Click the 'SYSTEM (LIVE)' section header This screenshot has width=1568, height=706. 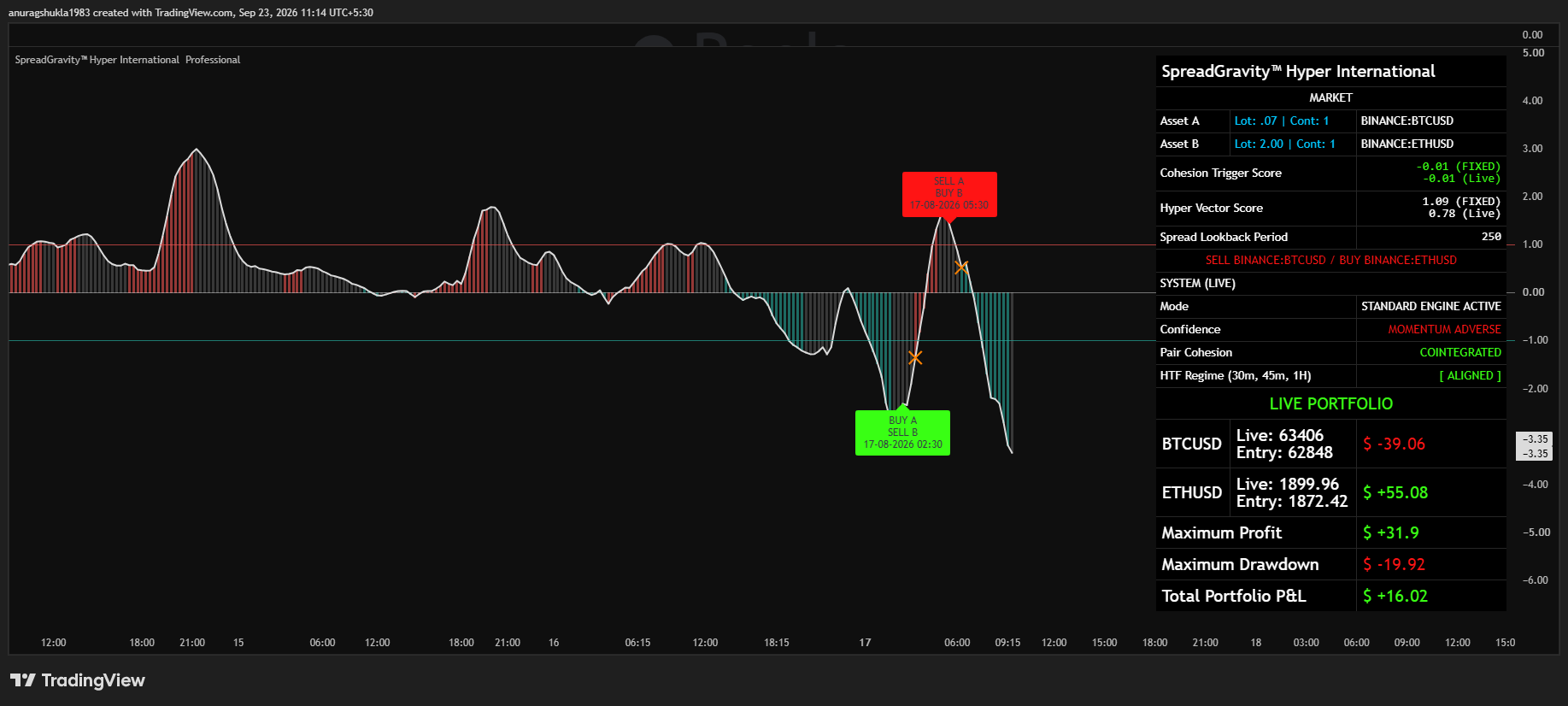pos(1197,284)
